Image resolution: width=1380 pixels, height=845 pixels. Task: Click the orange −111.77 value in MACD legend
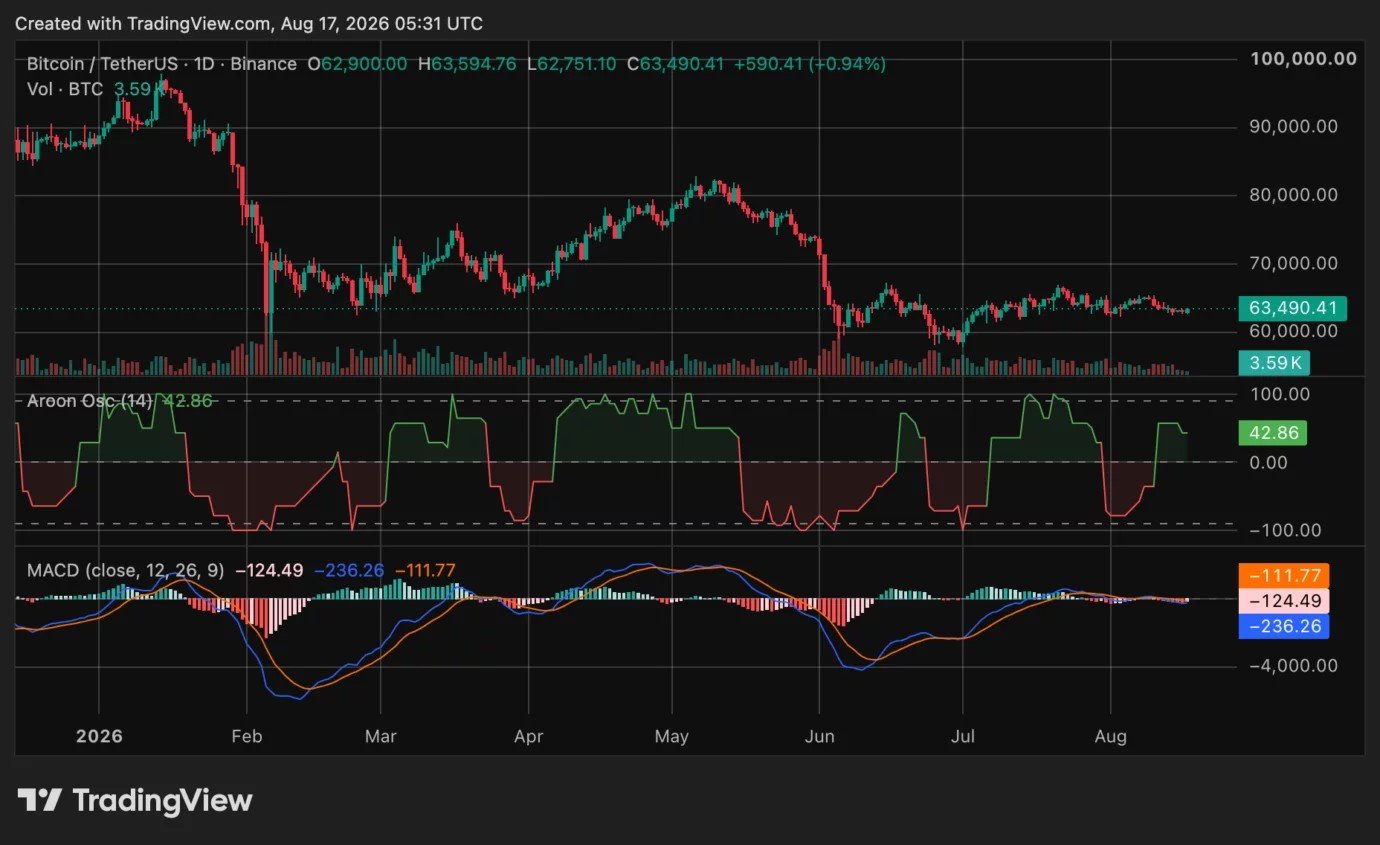(426, 571)
